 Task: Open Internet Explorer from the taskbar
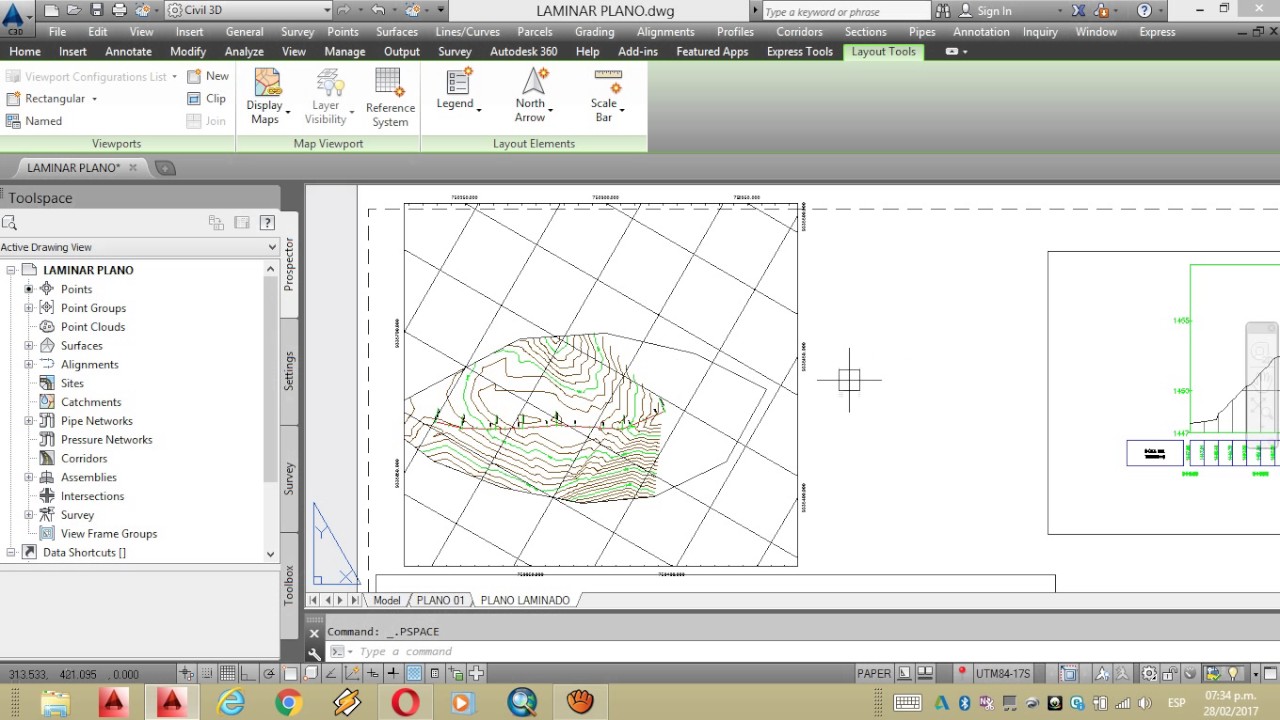click(x=231, y=701)
